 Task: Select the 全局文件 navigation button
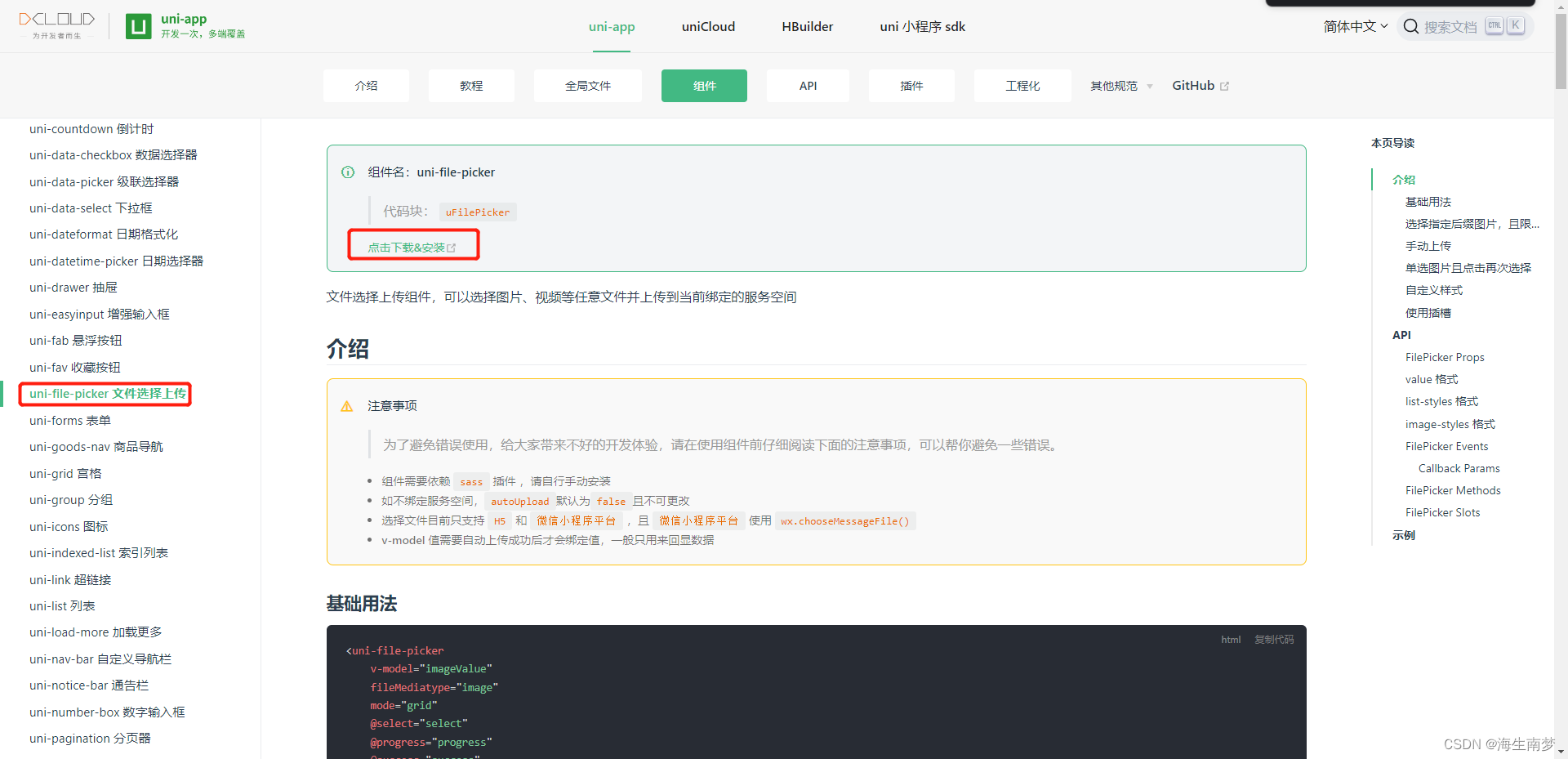(x=588, y=86)
